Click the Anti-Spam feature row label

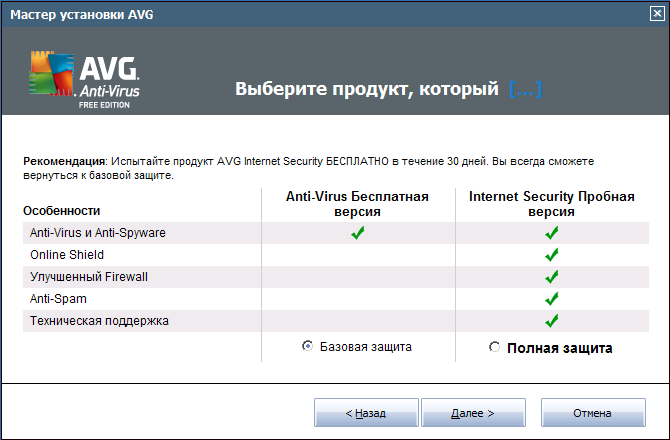(x=56, y=299)
